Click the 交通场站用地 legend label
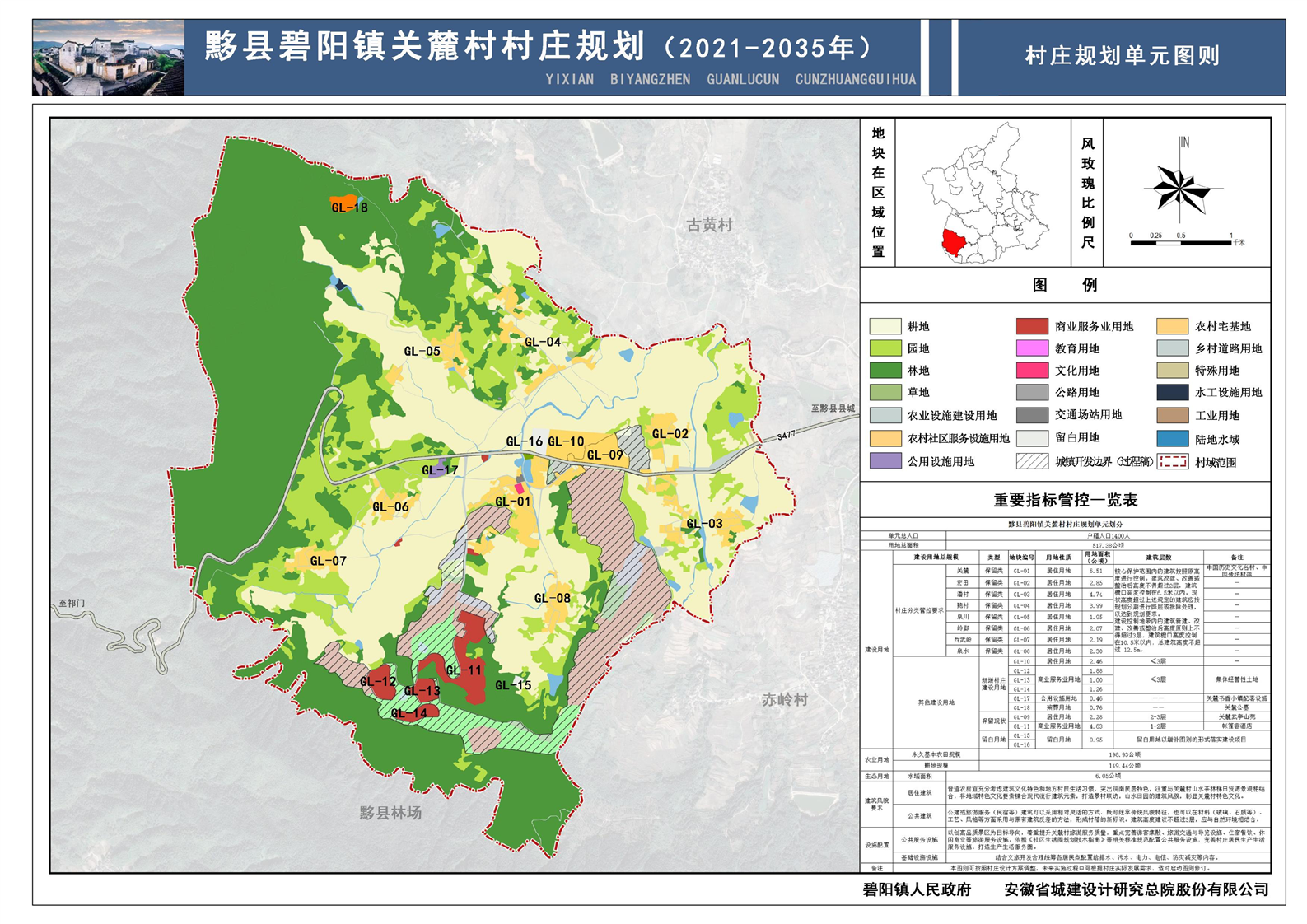This screenshot has height=924, width=1307. pos(1089,415)
